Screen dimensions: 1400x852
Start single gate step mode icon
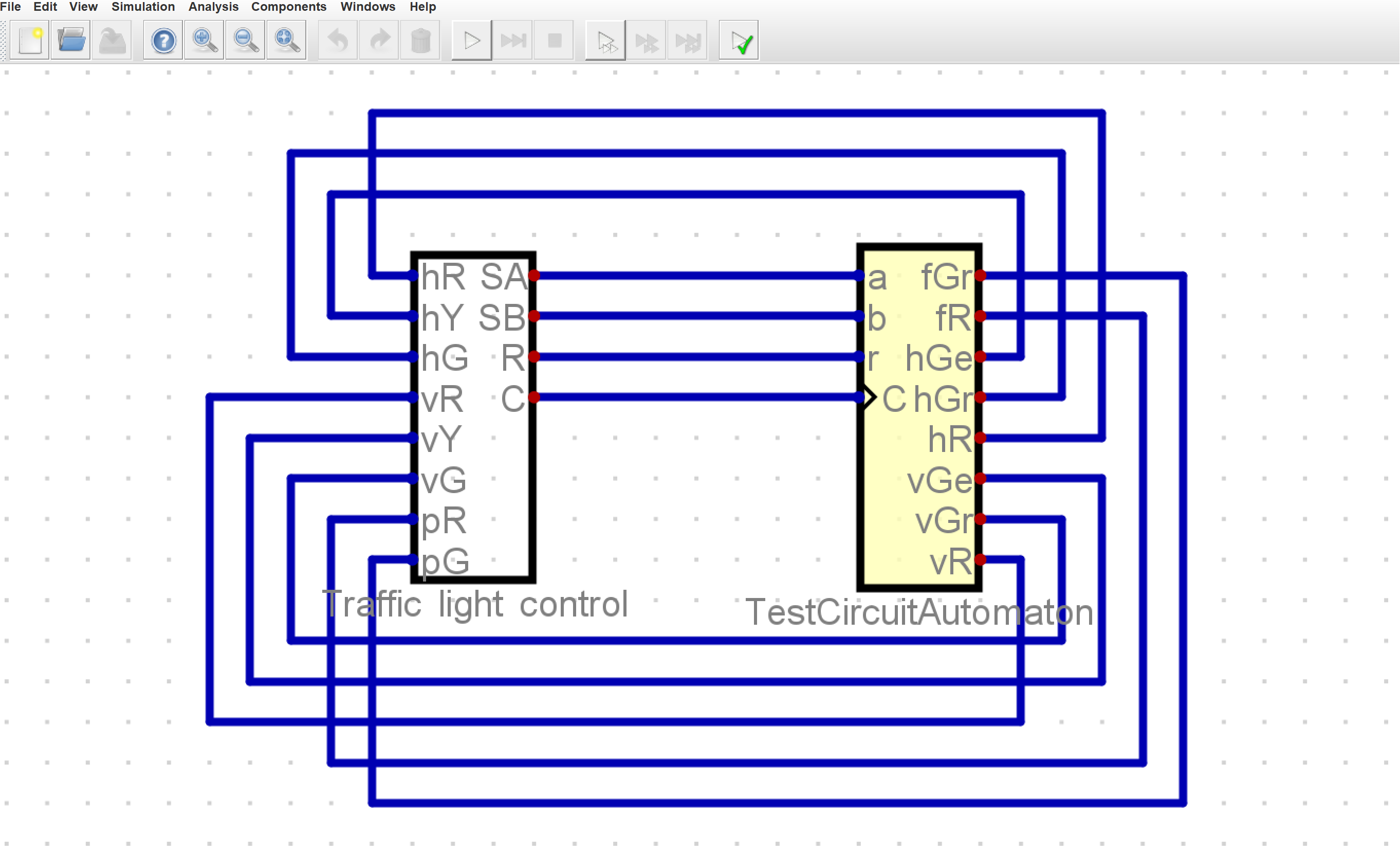point(605,40)
